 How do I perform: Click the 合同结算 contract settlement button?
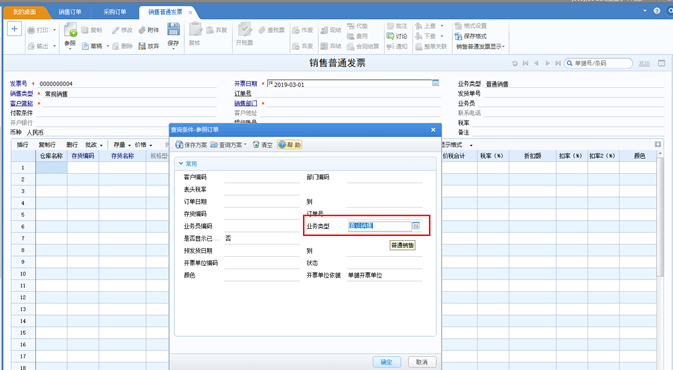(363, 46)
